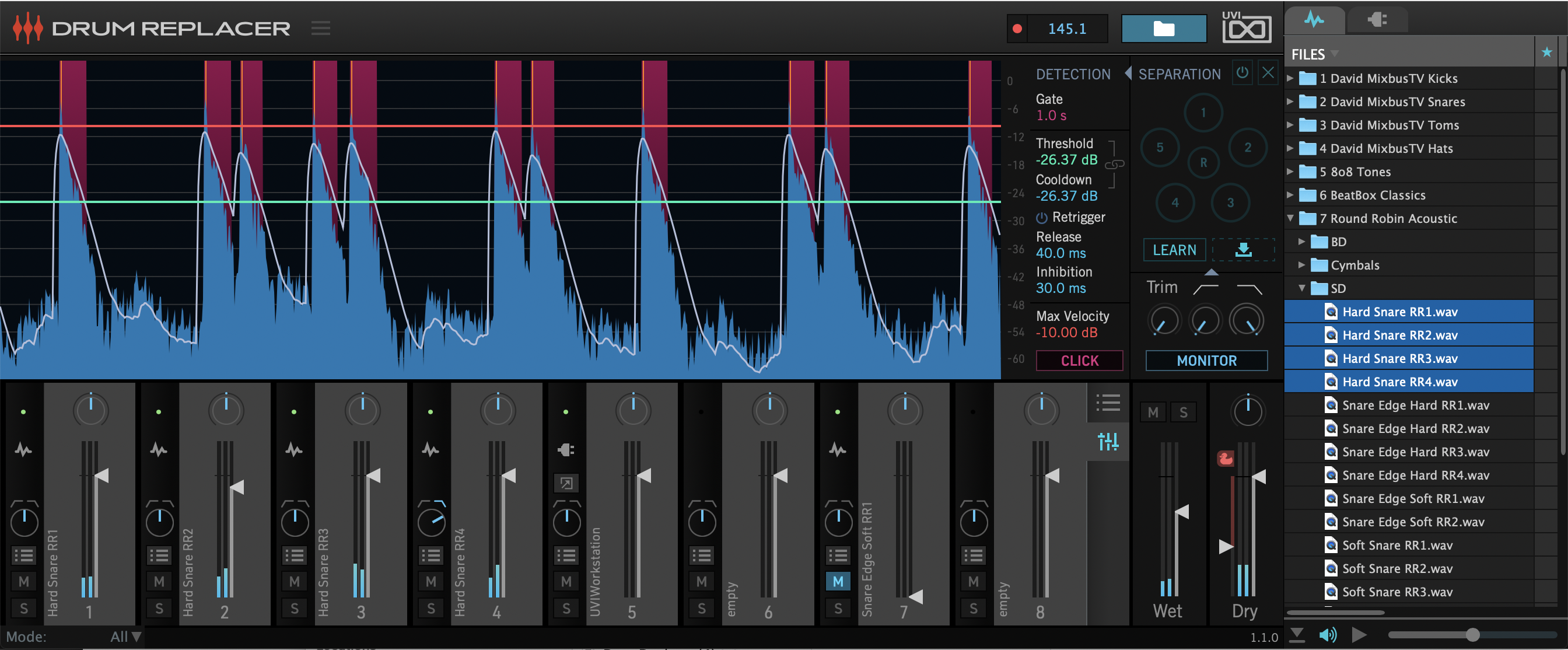
Task: Open the list view icon above mixer
Action: pos(1108,402)
